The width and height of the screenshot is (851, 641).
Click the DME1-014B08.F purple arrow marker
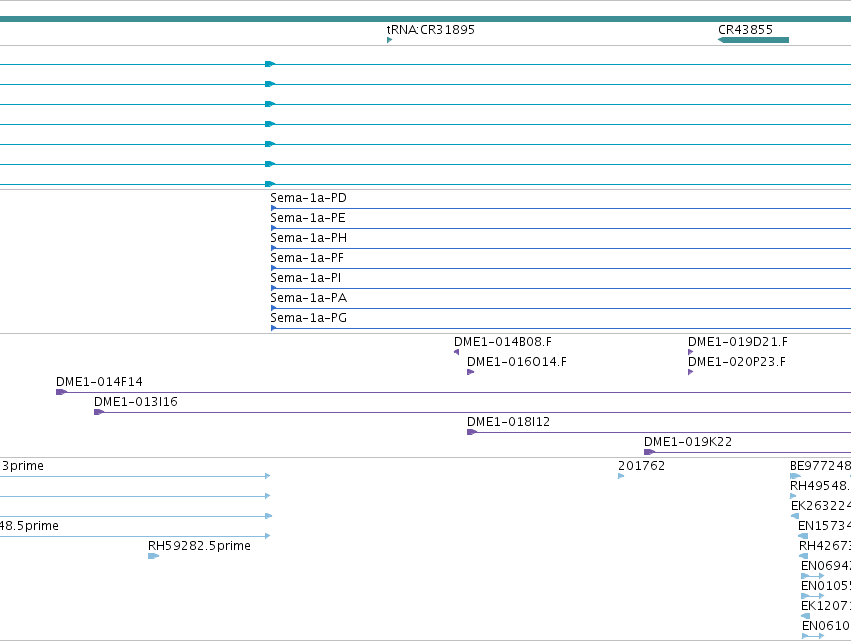pyautogui.click(x=456, y=352)
